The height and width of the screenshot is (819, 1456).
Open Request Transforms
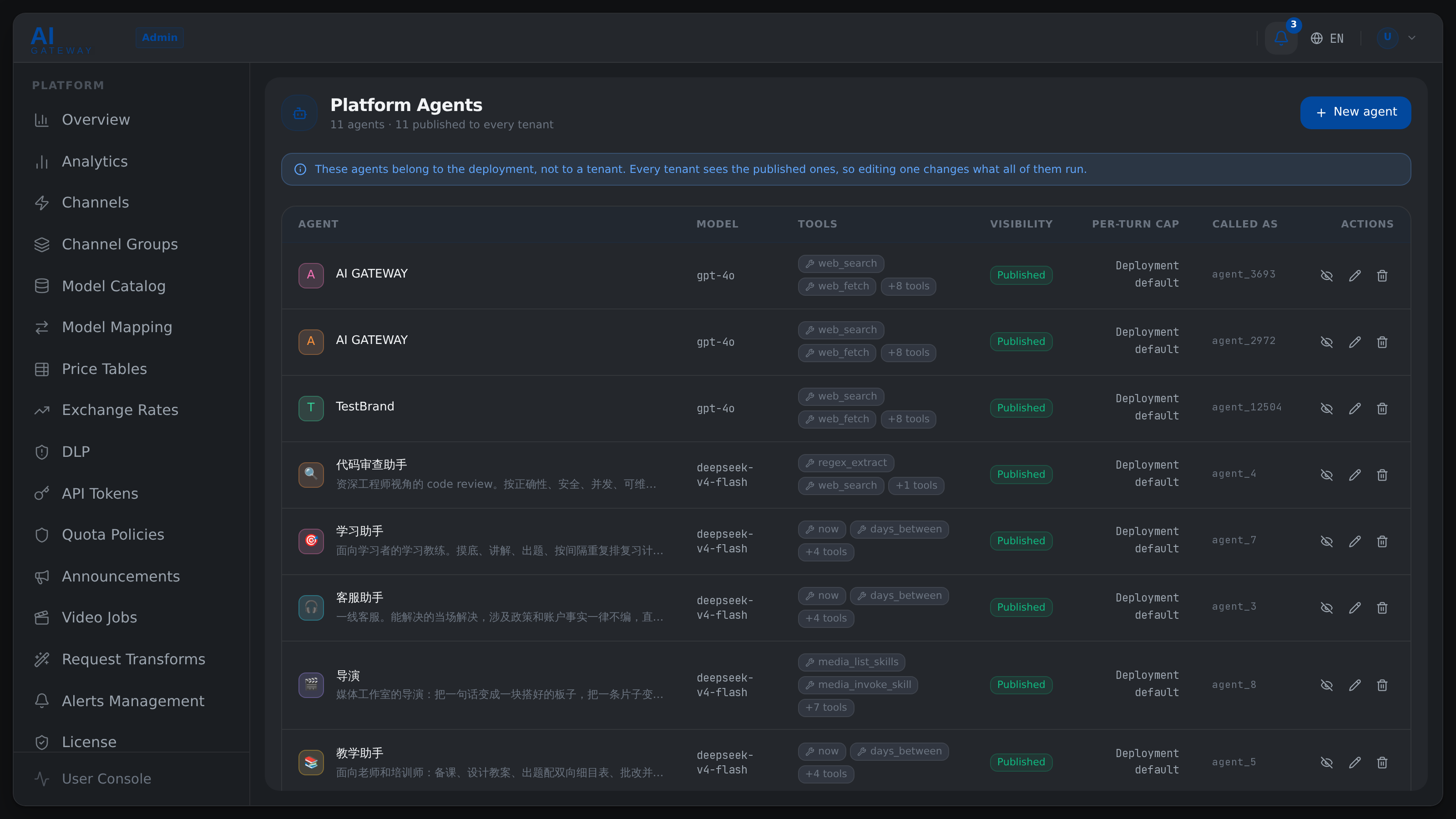[131, 660]
